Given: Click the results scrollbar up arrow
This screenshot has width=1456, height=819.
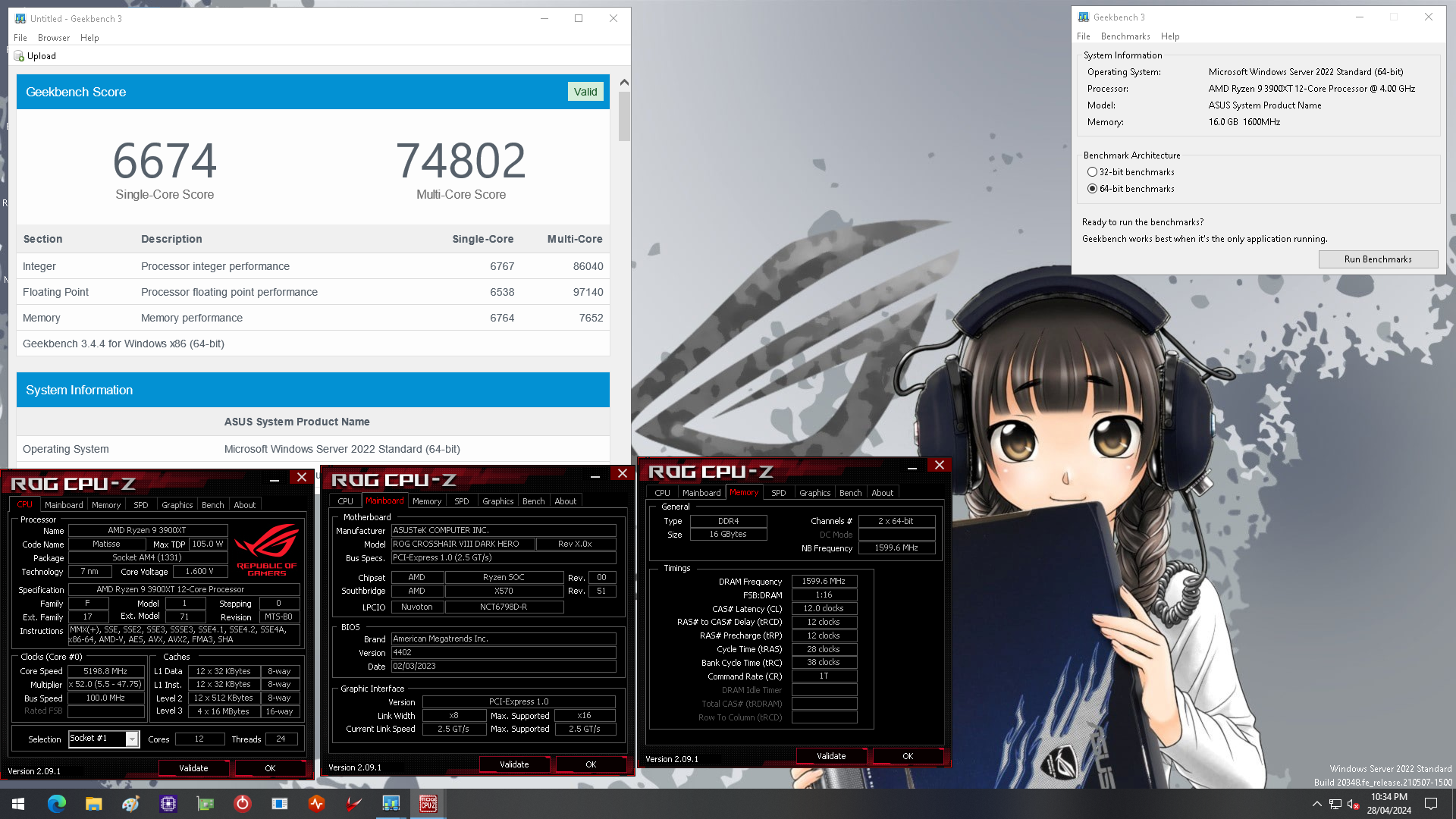Looking at the screenshot, I should tap(624, 82).
